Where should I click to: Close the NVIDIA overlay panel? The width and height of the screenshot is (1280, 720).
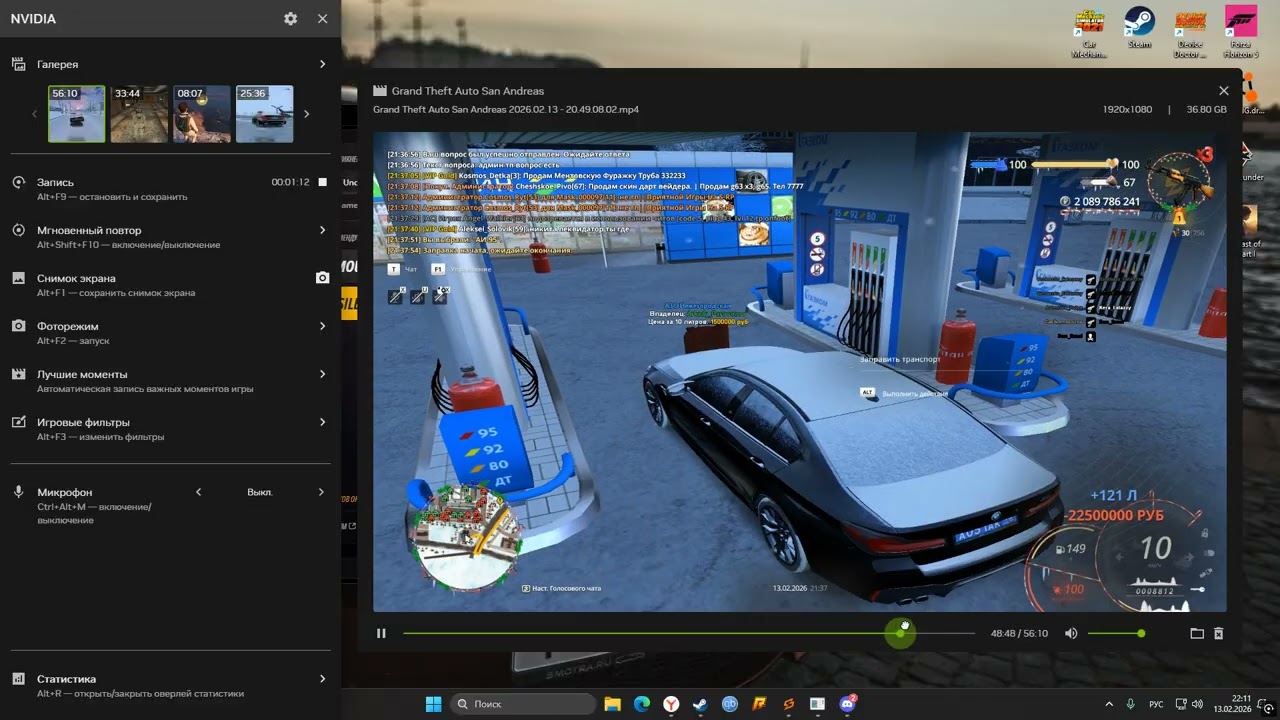pyautogui.click(x=322, y=18)
